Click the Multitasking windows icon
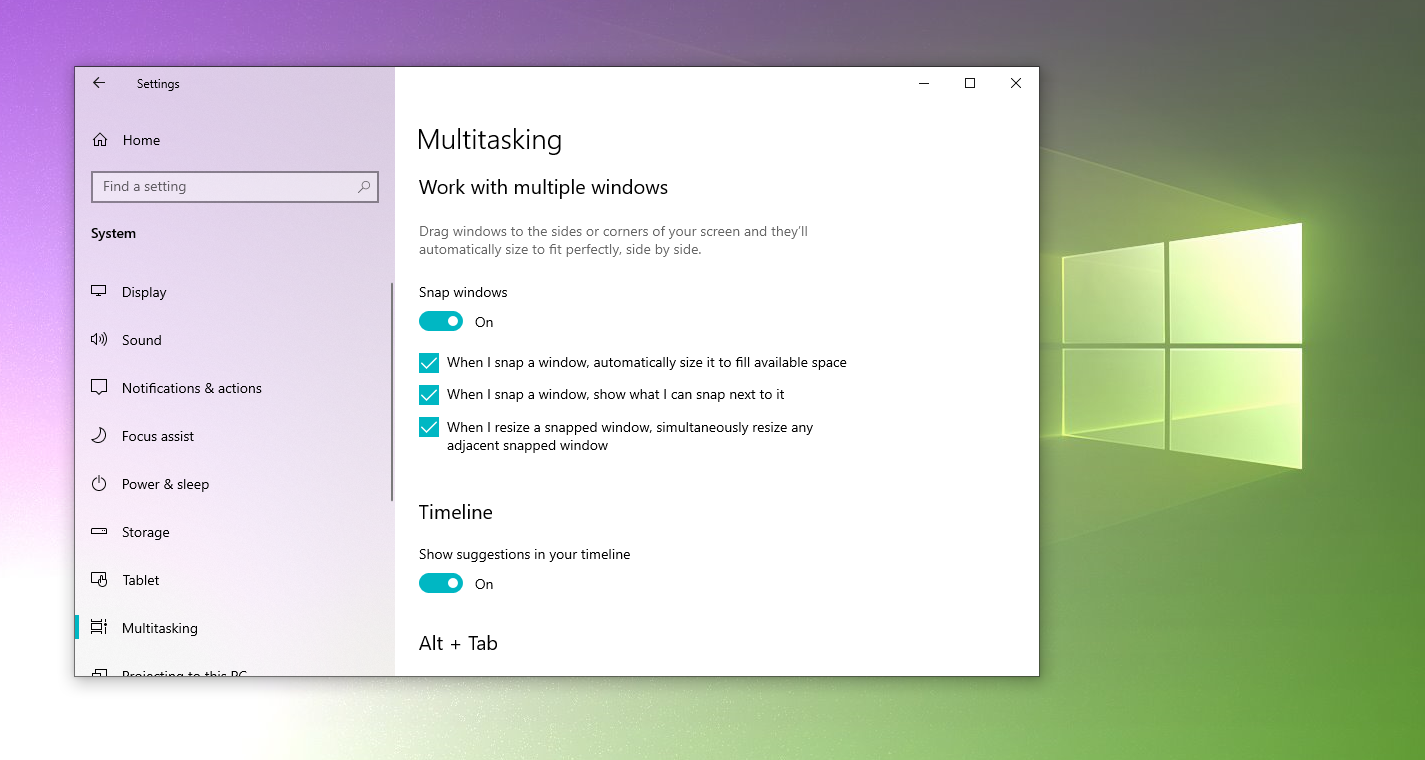The image size is (1425, 760). coord(98,627)
